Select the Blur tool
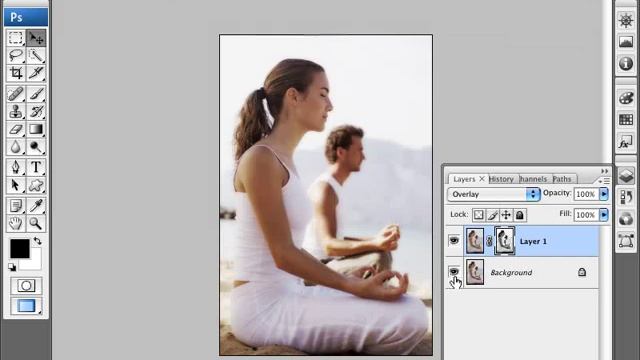640x360 pixels. pyautogui.click(x=16, y=147)
